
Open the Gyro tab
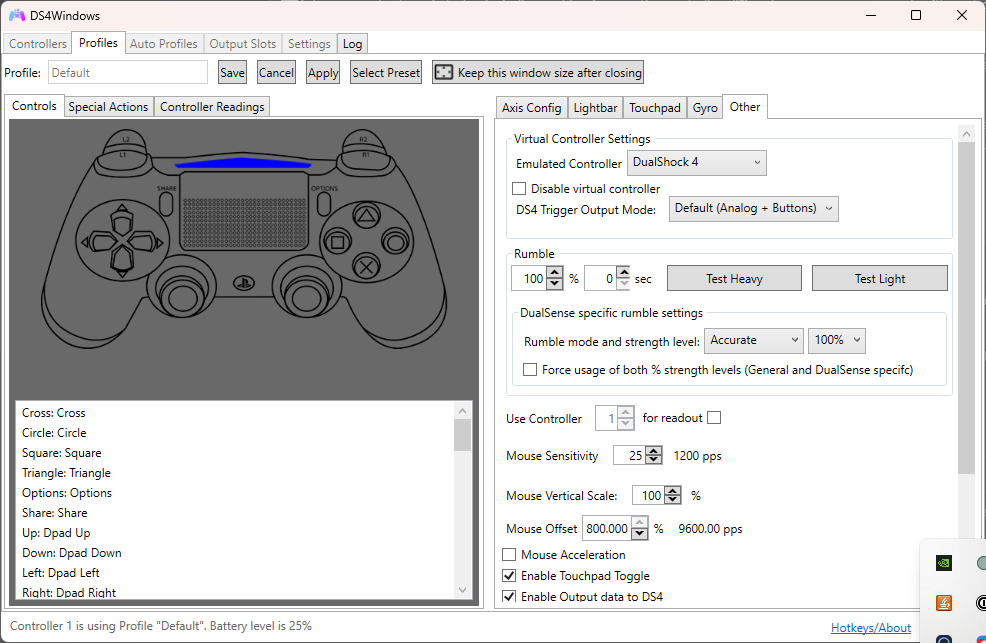click(x=705, y=107)
